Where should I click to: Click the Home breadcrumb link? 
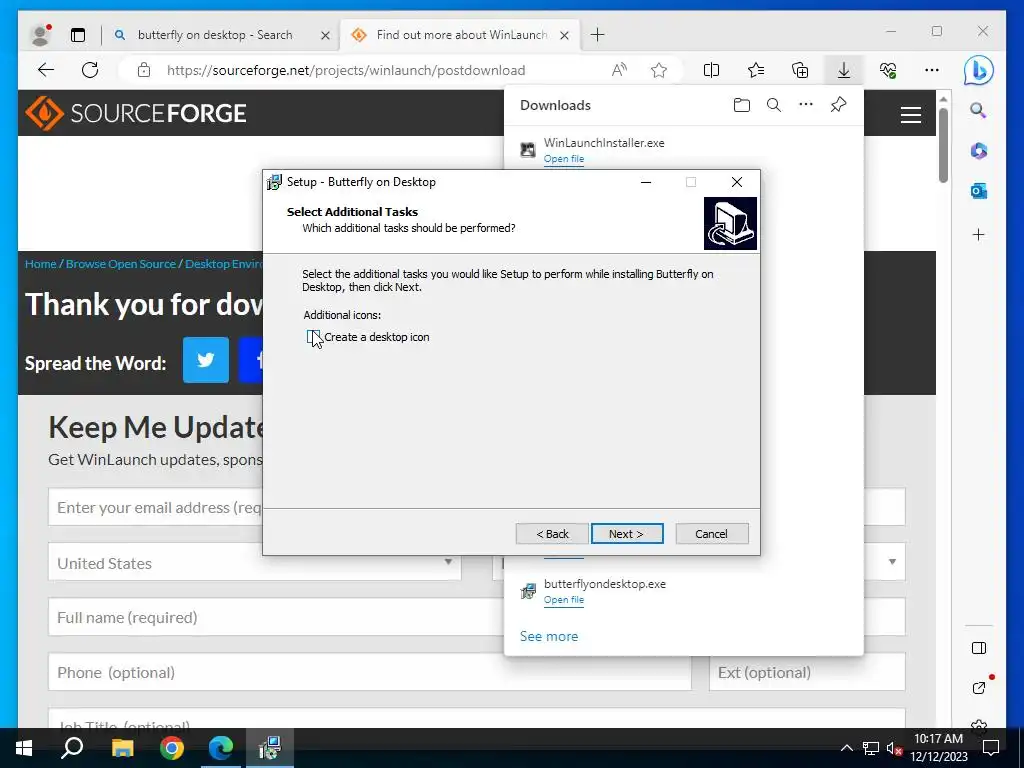coord(40,264)
